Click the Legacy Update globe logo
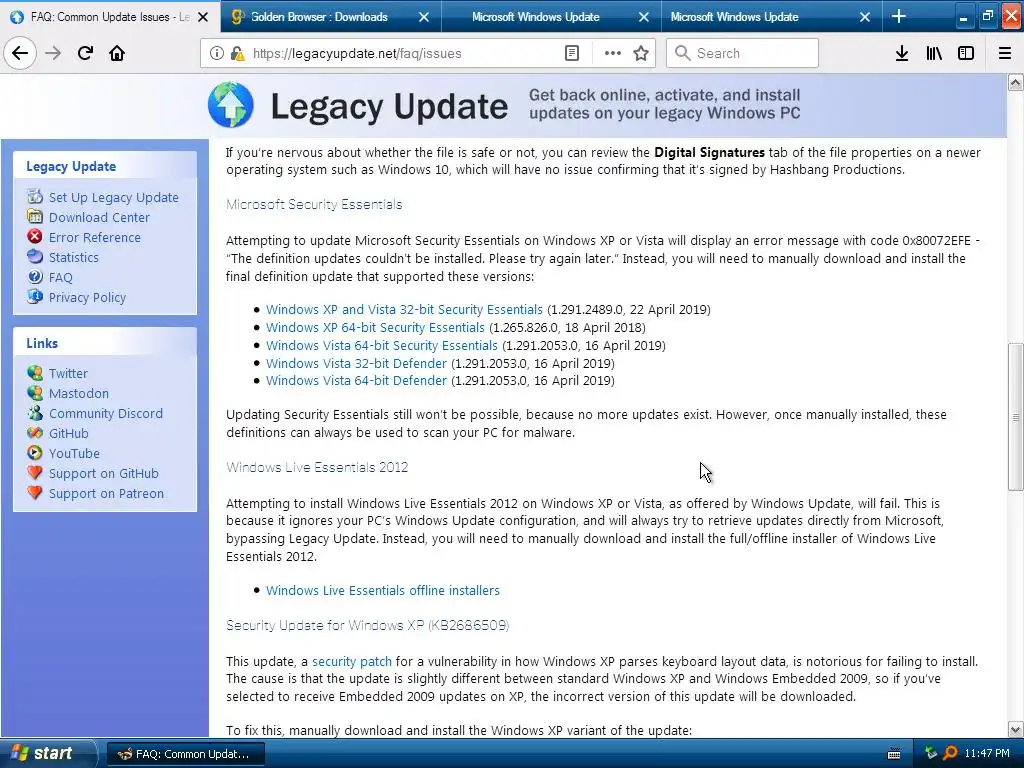Image resolution: width=1024 pixels, height=768 pixels. 231,104
